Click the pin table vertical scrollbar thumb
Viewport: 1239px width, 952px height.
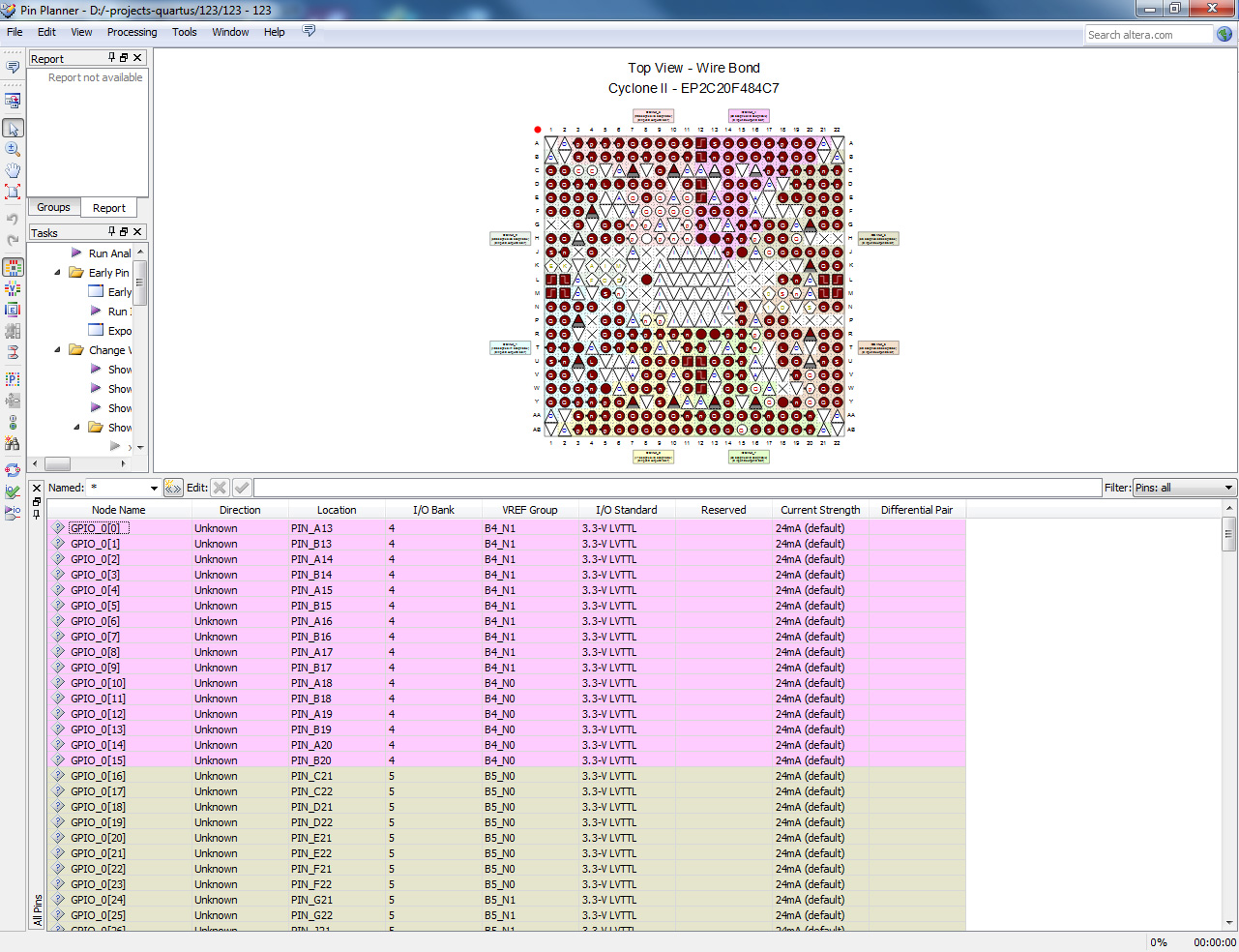point(1229,532)
